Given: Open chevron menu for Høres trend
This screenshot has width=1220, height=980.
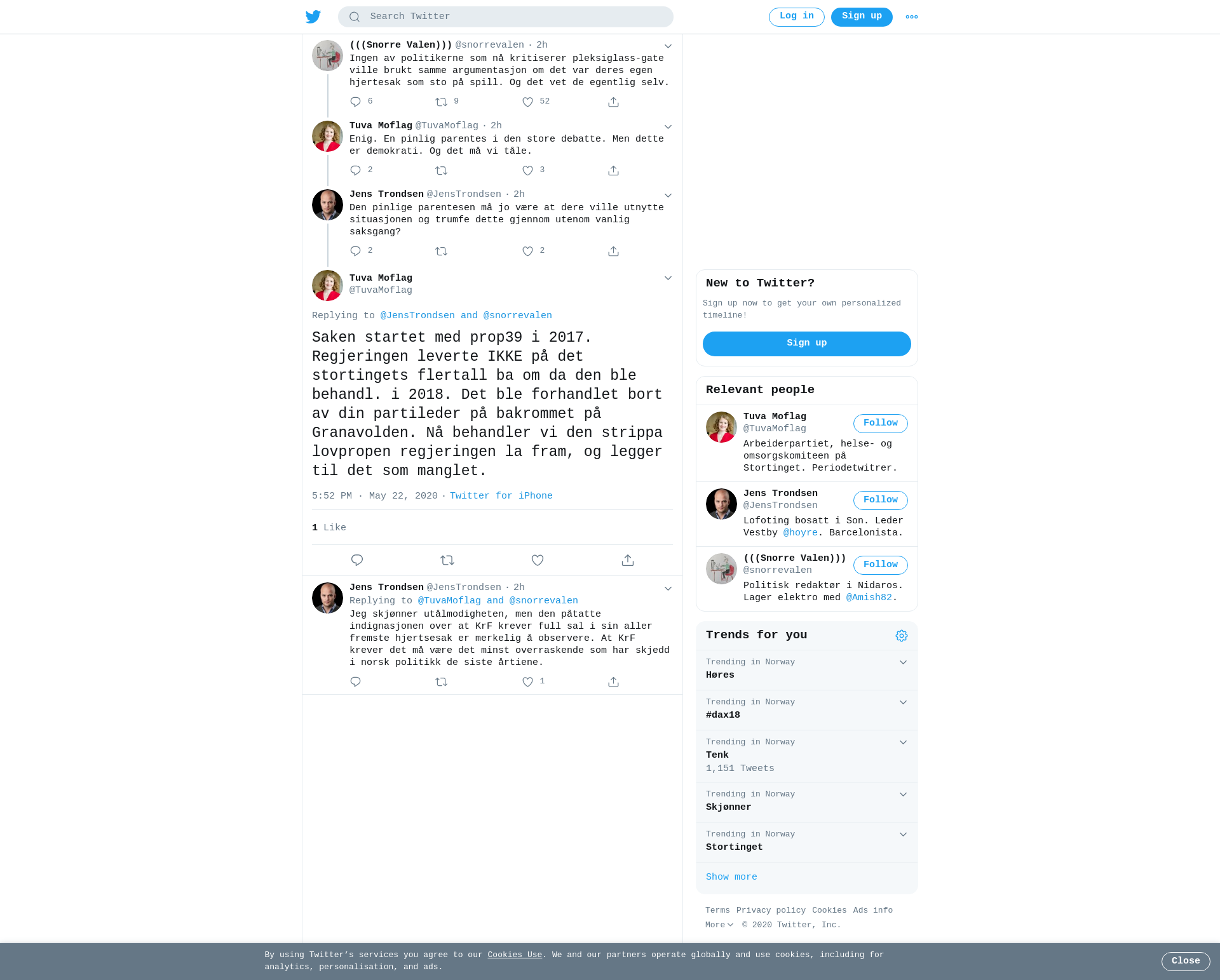Looking at the screenshot, I should click(903, 662).
